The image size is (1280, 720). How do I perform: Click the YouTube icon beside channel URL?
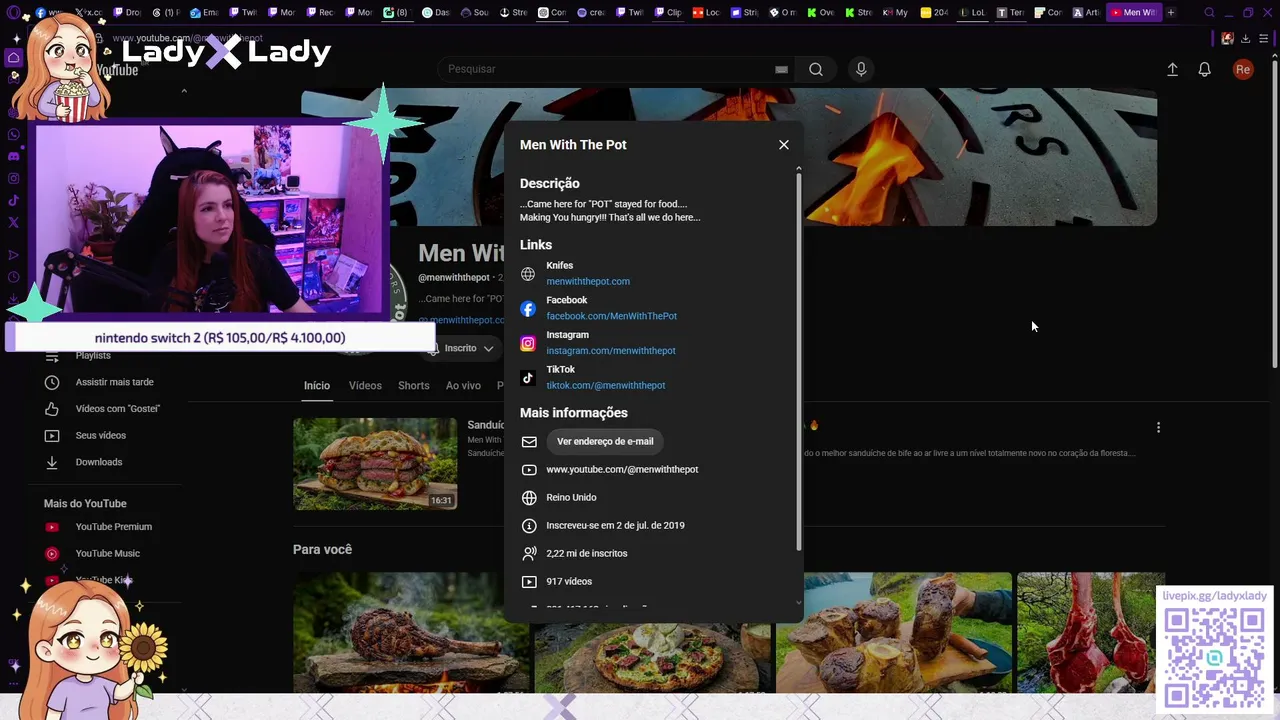(x=529, y=470)
